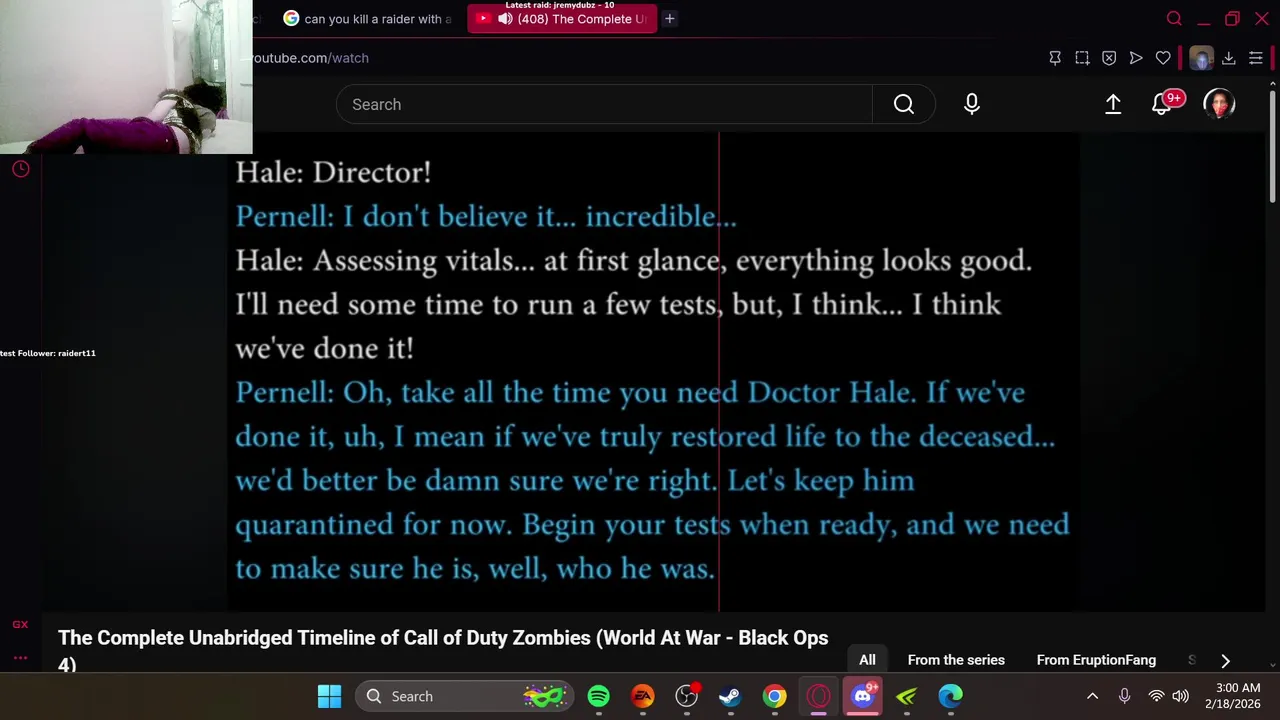Mute the tab with the speaker icon
The height and width of the screenshot is (720, 1280).
pos(505,19)
